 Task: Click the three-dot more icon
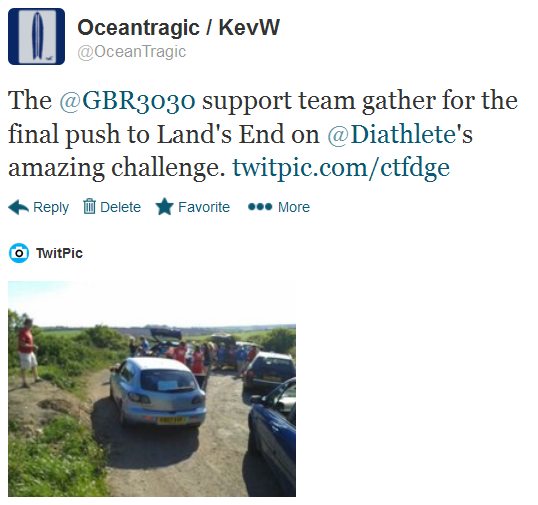click(x=260, y=207)
